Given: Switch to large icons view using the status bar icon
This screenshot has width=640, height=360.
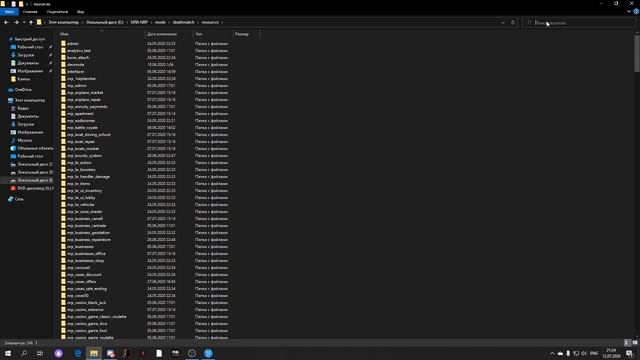Looking at the screenshot, I should pos(635,343).
